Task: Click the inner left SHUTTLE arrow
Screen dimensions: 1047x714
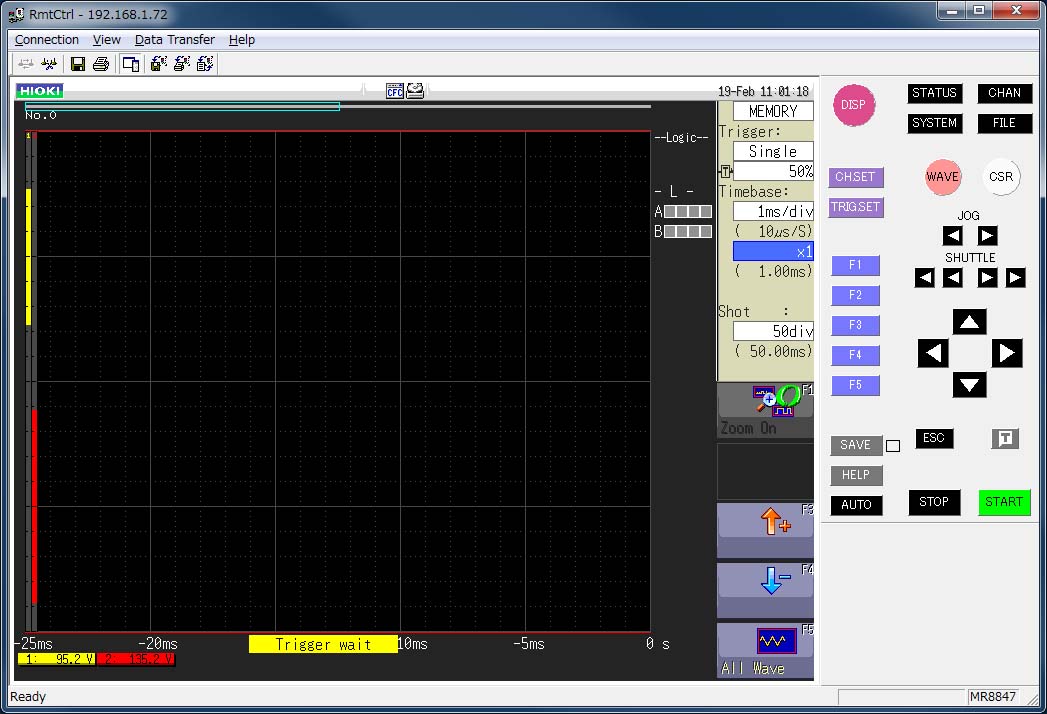Action: [953, 278]
